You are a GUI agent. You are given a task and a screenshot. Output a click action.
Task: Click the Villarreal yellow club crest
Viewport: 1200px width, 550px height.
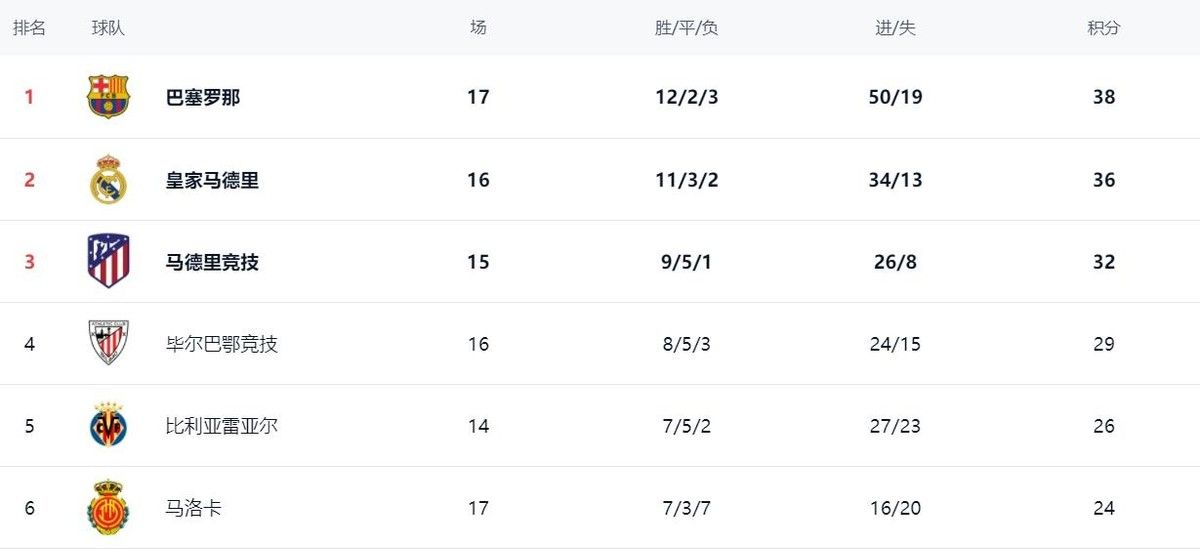pos(108,425)
